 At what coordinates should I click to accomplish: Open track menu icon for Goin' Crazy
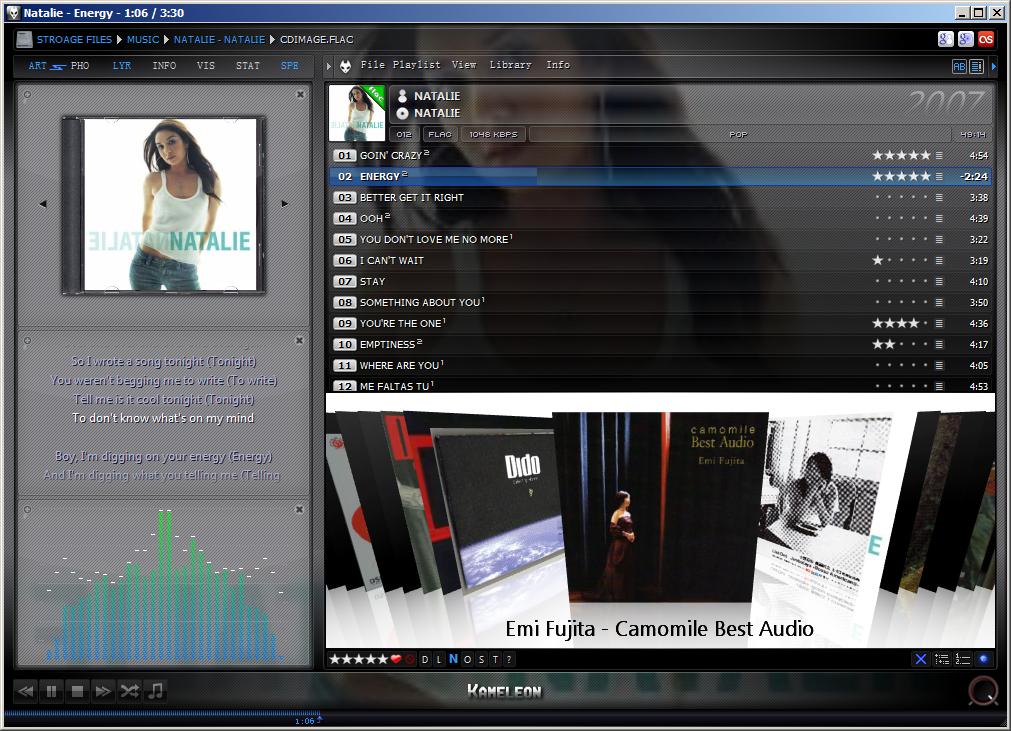tap(939, 155)
